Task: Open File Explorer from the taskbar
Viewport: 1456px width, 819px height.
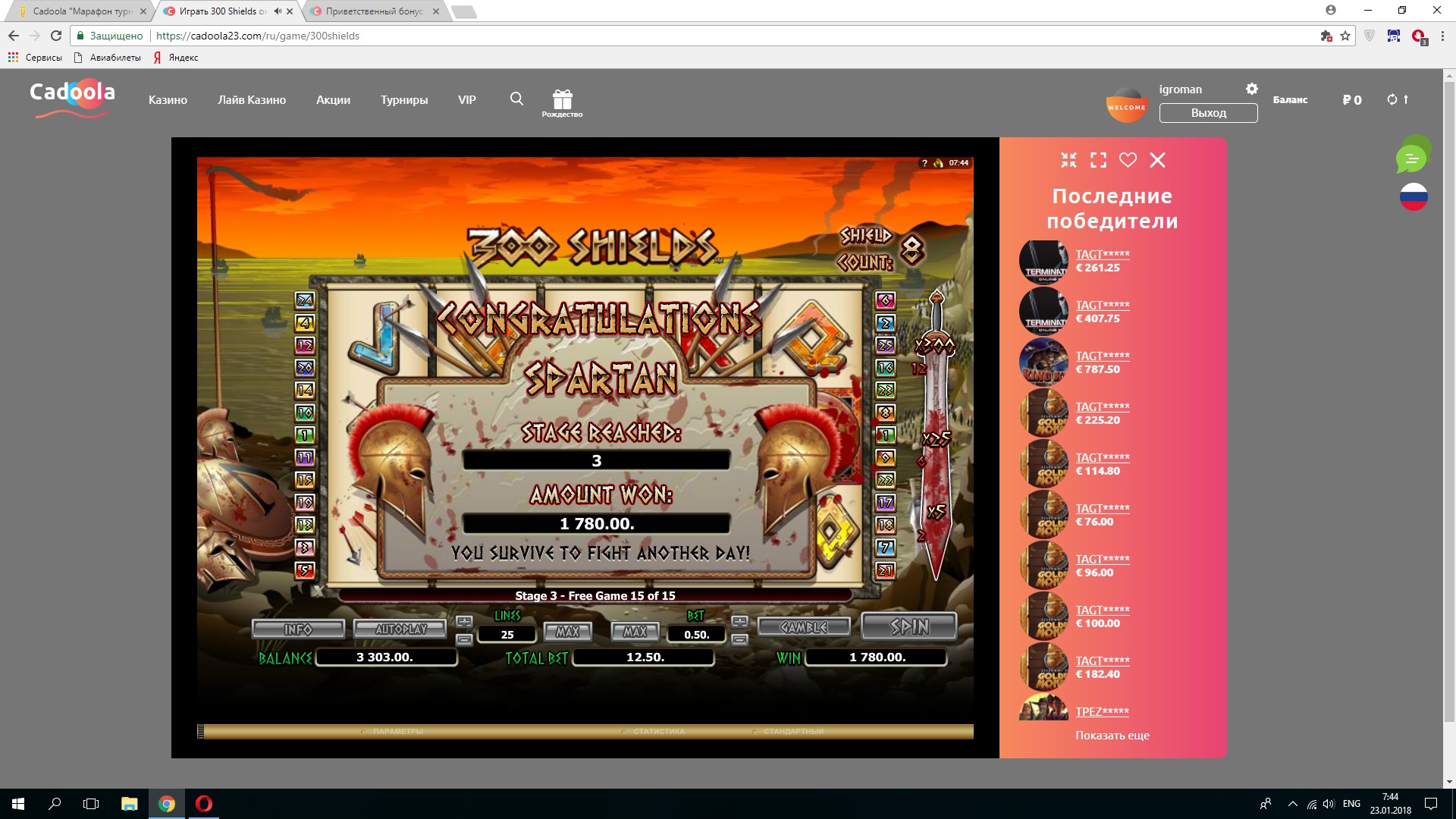Action: pyautogui.click(x=130, y=804)
